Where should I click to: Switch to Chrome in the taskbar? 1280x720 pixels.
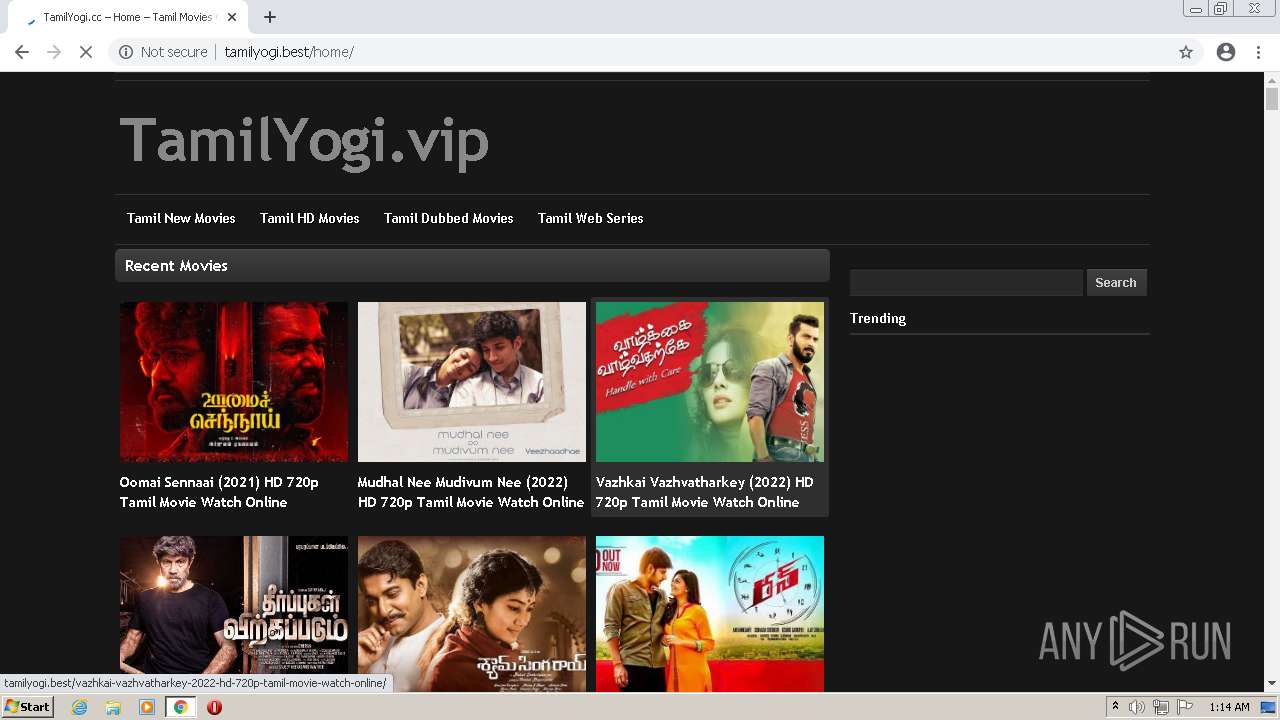[x=180, y=707]
